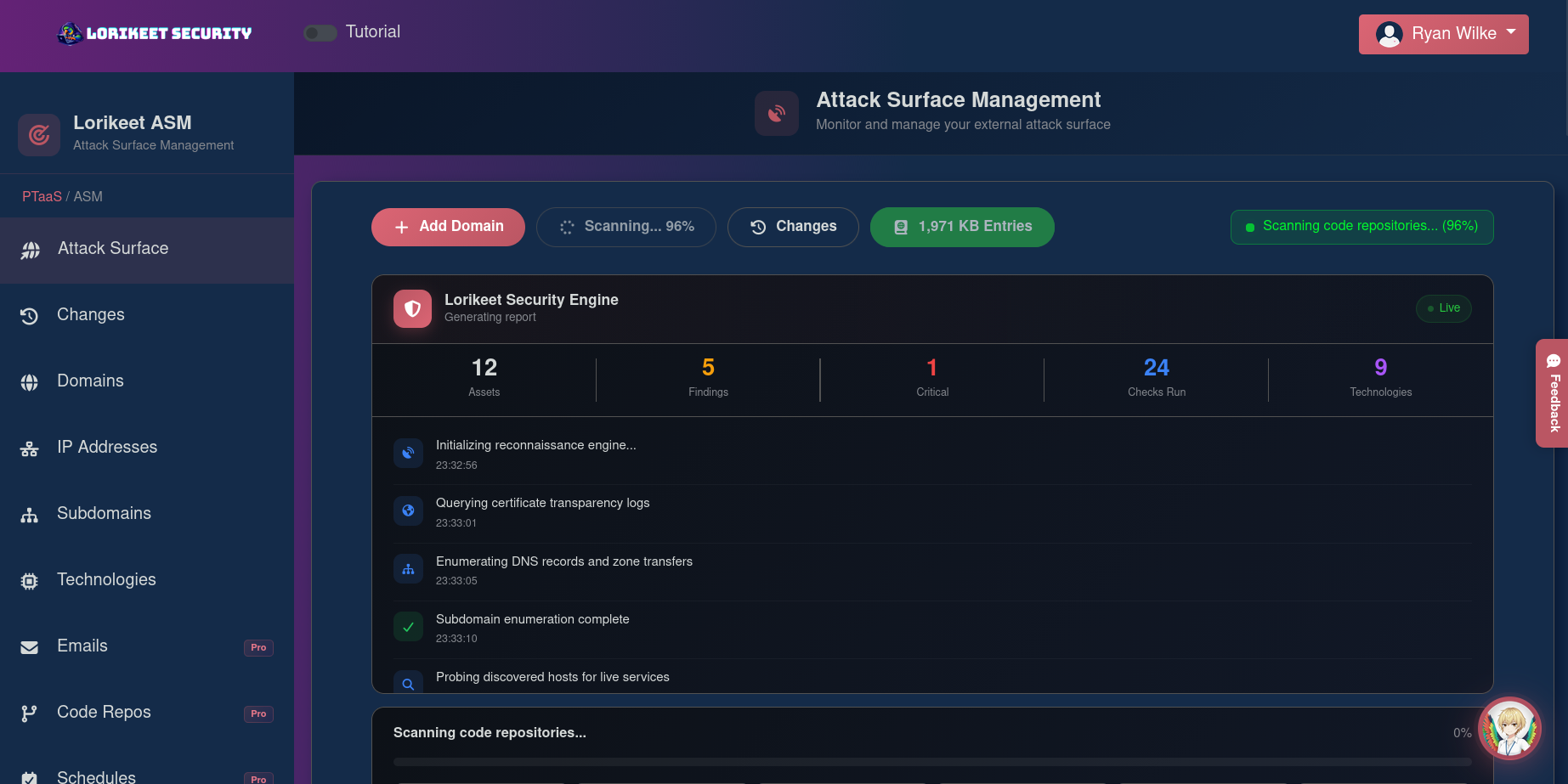The image size is (1568, 784).
Task: Click the green scanning status pill
Action: point(1361,227)
